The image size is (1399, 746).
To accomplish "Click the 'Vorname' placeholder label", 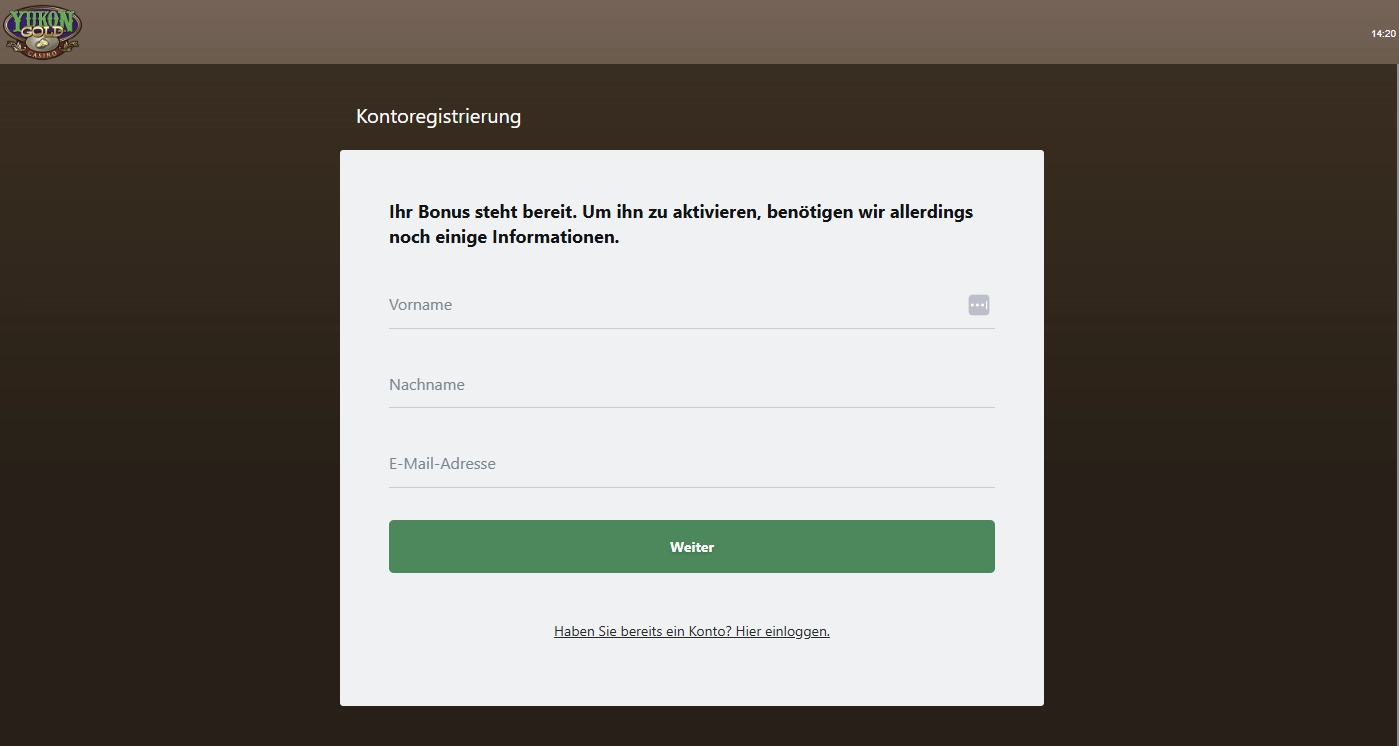I will coord(420,305).
